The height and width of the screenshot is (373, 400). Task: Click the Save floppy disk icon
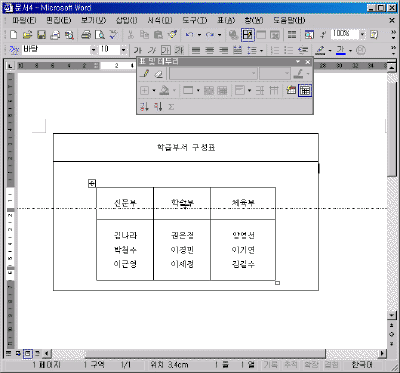pyautogui.click(x=41, y=35)
